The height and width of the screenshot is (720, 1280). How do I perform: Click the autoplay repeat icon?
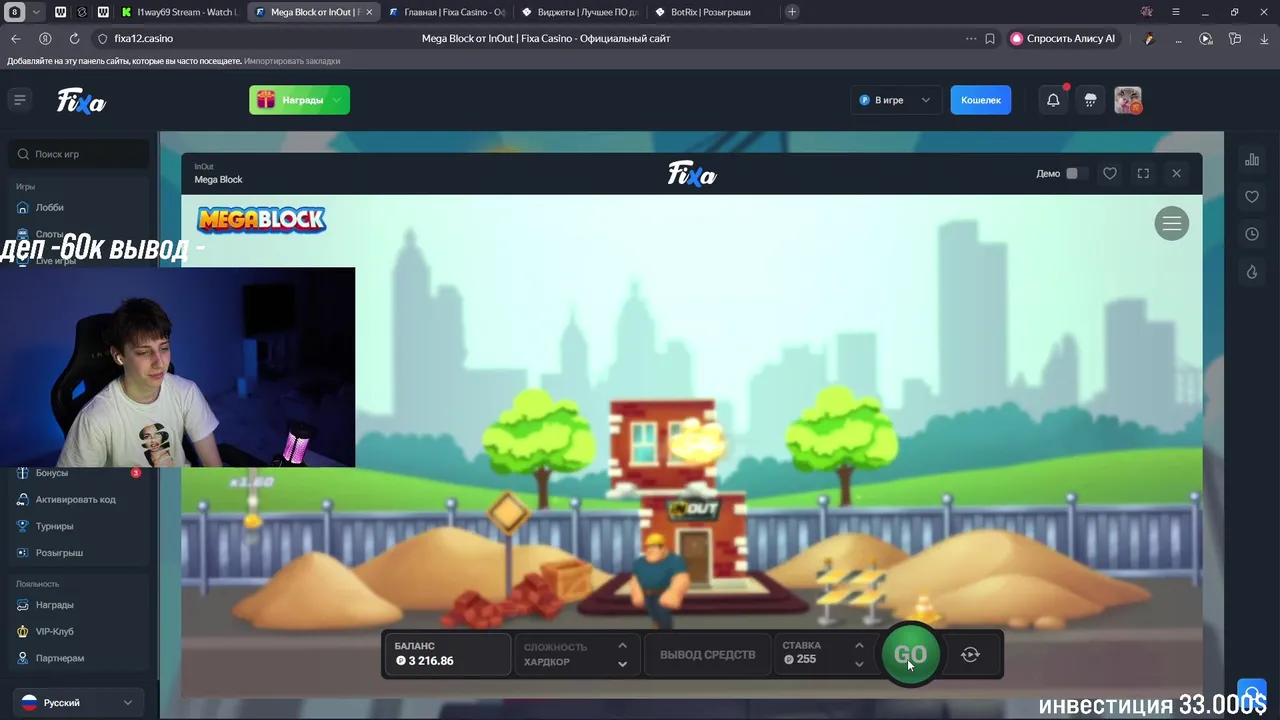970,654
